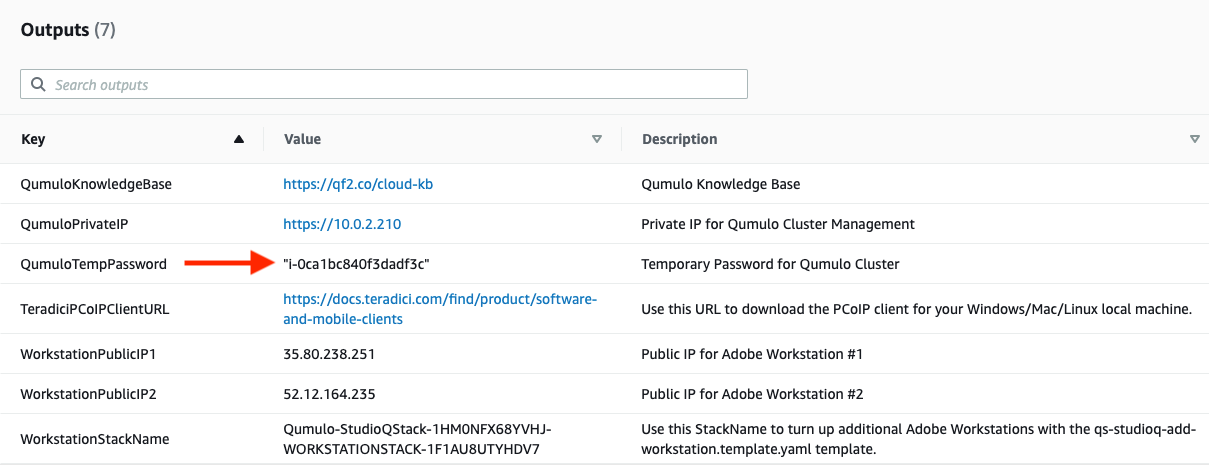Focus the Search outputs field
This screenshot has height=465, width=1209.
pyautogui.click(x=384, y=84)
